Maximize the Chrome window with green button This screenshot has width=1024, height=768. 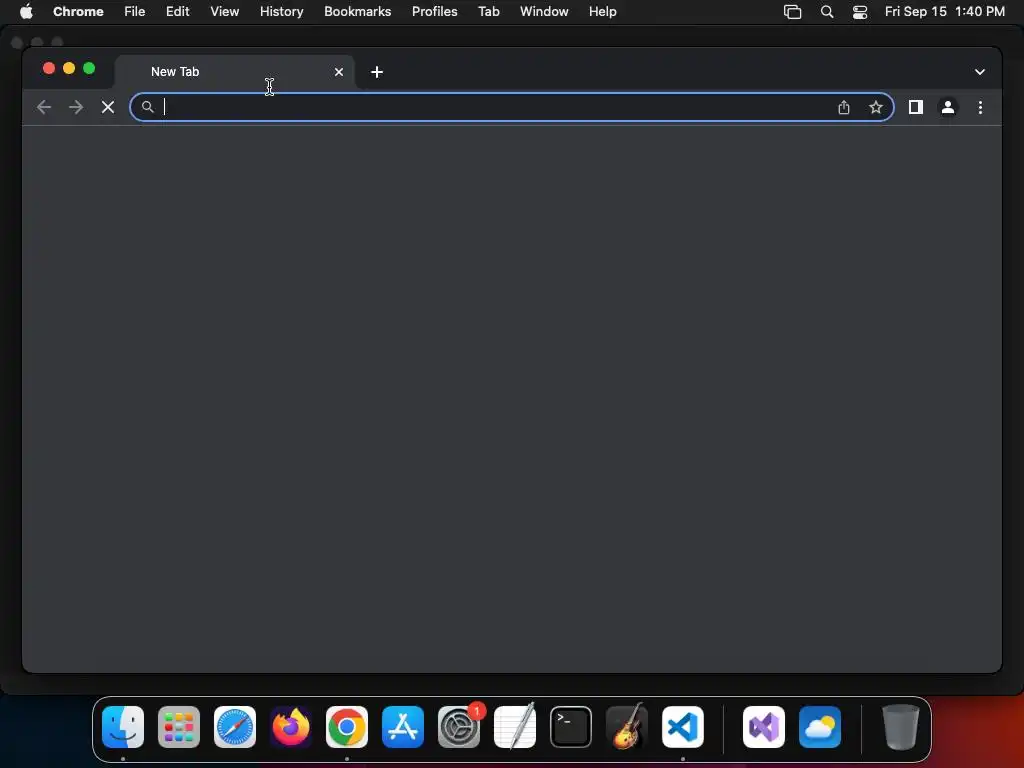tap(89, 68)
